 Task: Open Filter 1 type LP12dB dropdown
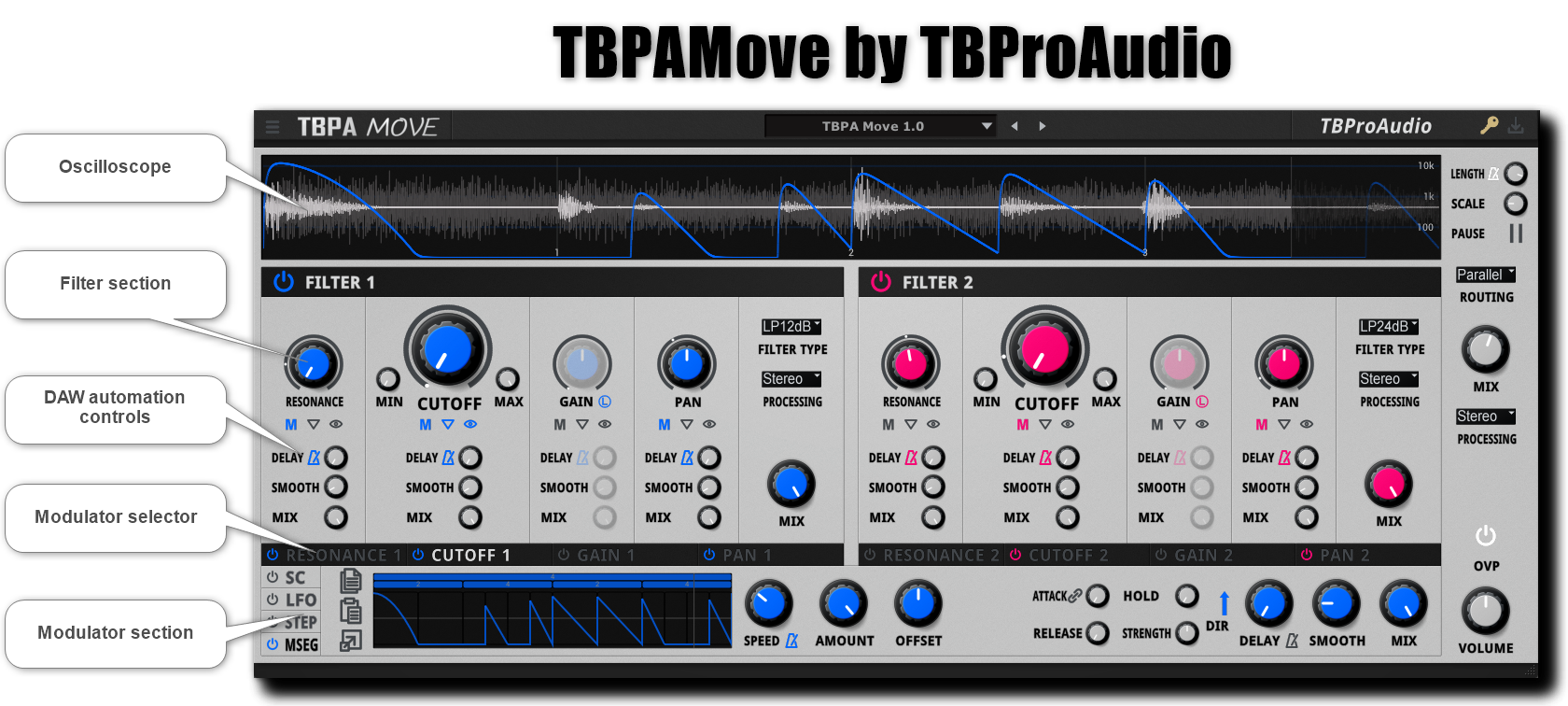click(791, 326)
